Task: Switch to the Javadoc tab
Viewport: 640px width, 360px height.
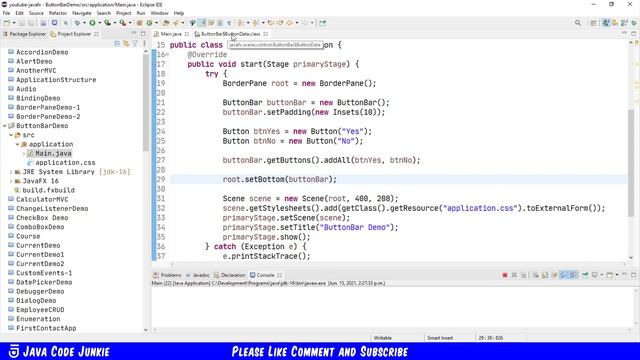Action: pos(198,275)
